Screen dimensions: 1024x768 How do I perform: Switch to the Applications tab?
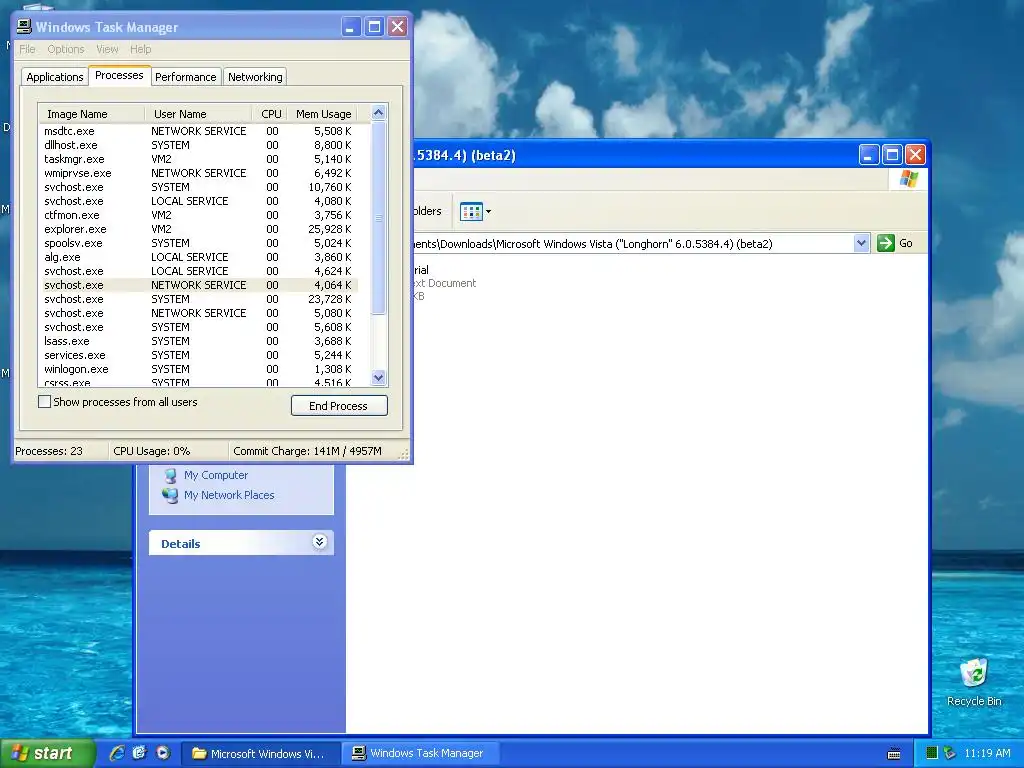point(55,77)
